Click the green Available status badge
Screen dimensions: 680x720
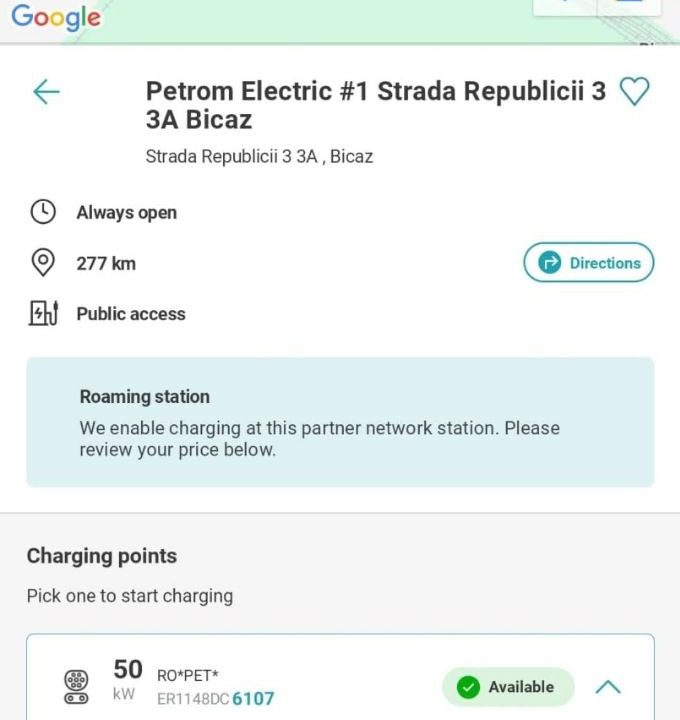(508, 687)
